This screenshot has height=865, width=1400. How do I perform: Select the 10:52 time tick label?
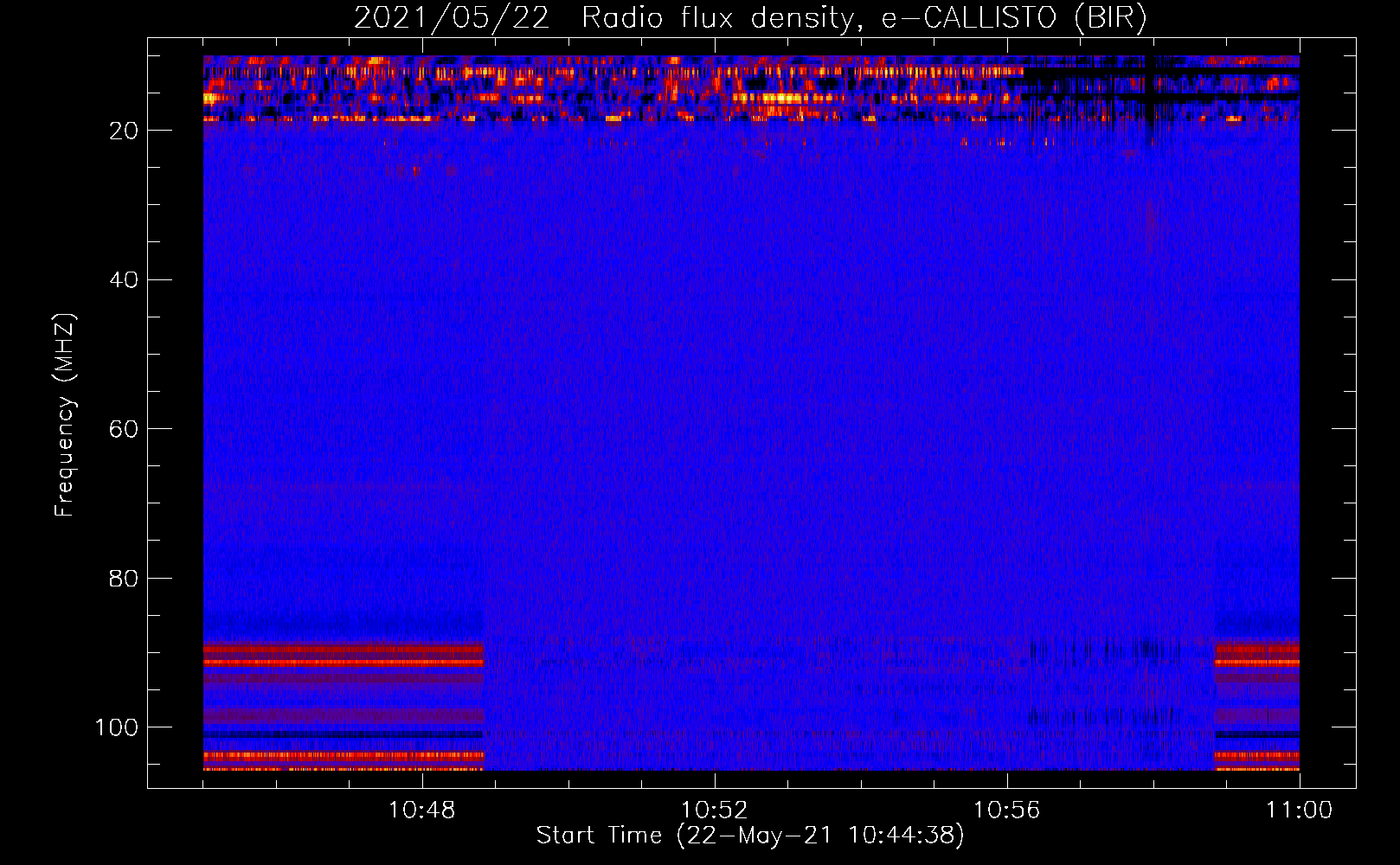click(x=714, y=811)
